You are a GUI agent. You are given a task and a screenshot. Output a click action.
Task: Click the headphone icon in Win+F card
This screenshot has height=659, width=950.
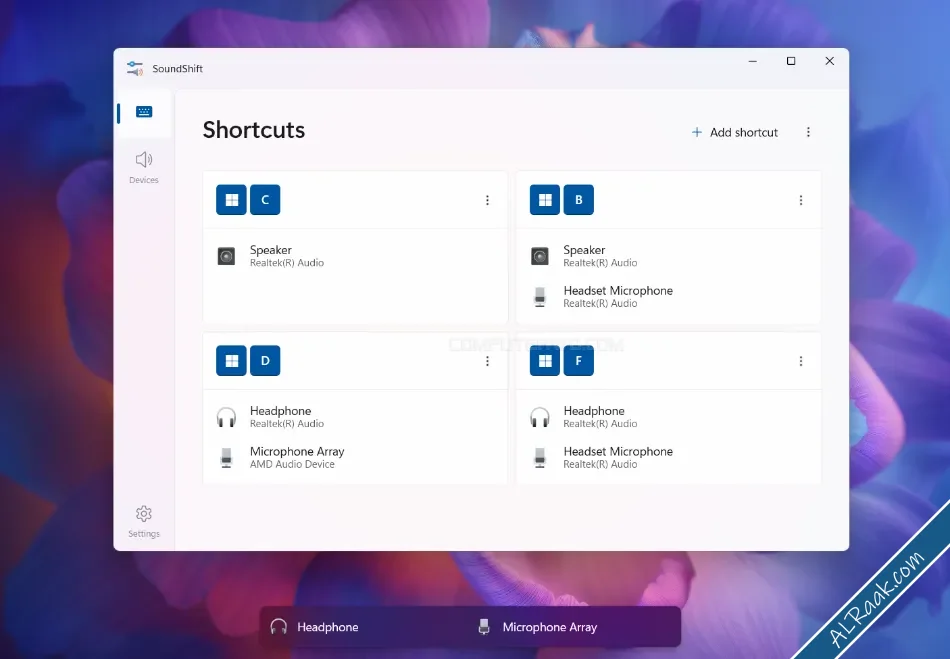540,417
